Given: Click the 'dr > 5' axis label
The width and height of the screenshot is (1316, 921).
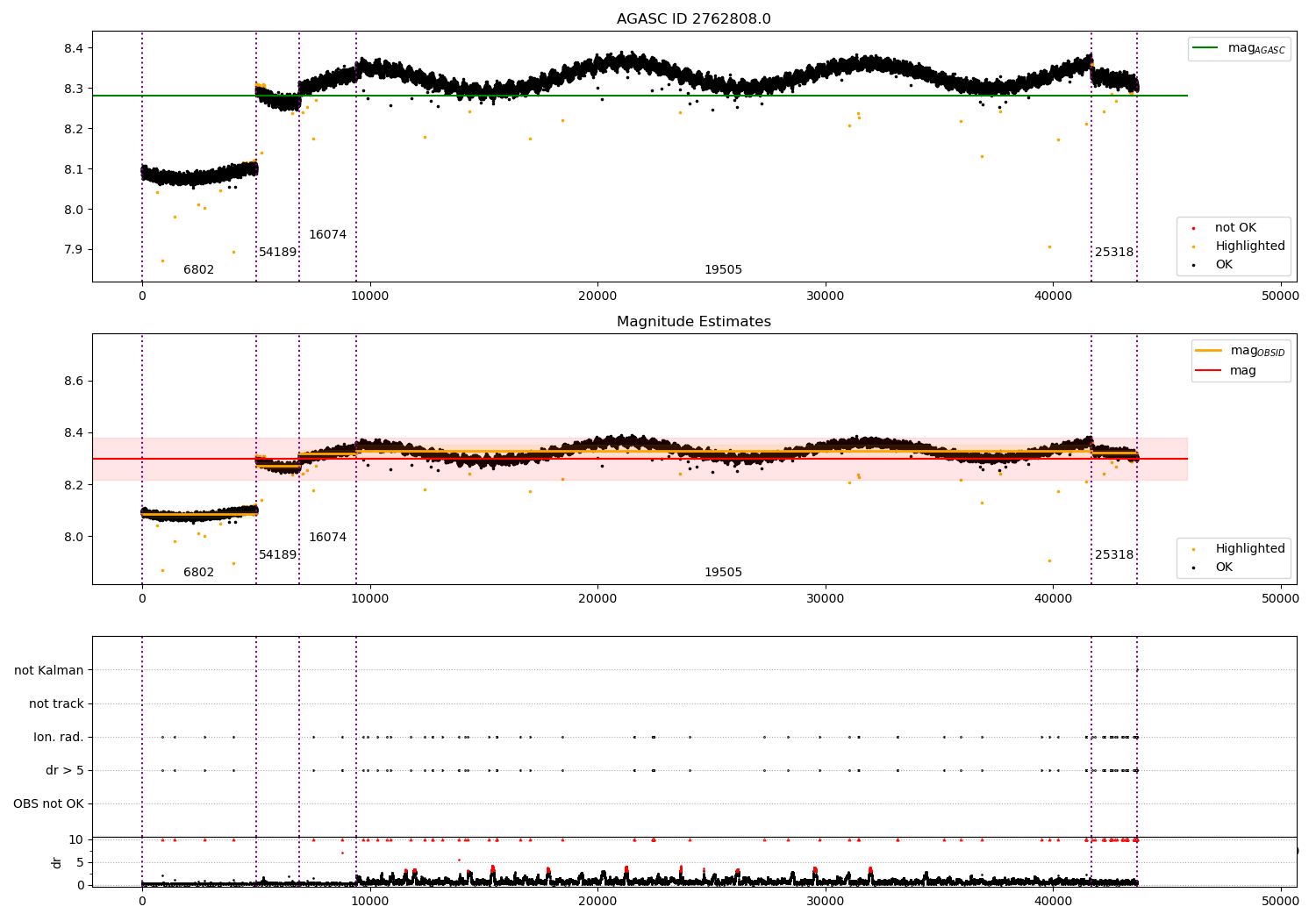Looking at the screenshot, I should point(65,771).
